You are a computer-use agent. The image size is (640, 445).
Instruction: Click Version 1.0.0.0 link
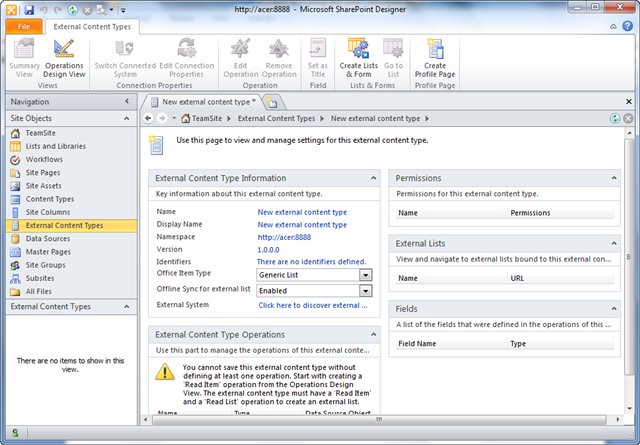click(x=268, y=250)
